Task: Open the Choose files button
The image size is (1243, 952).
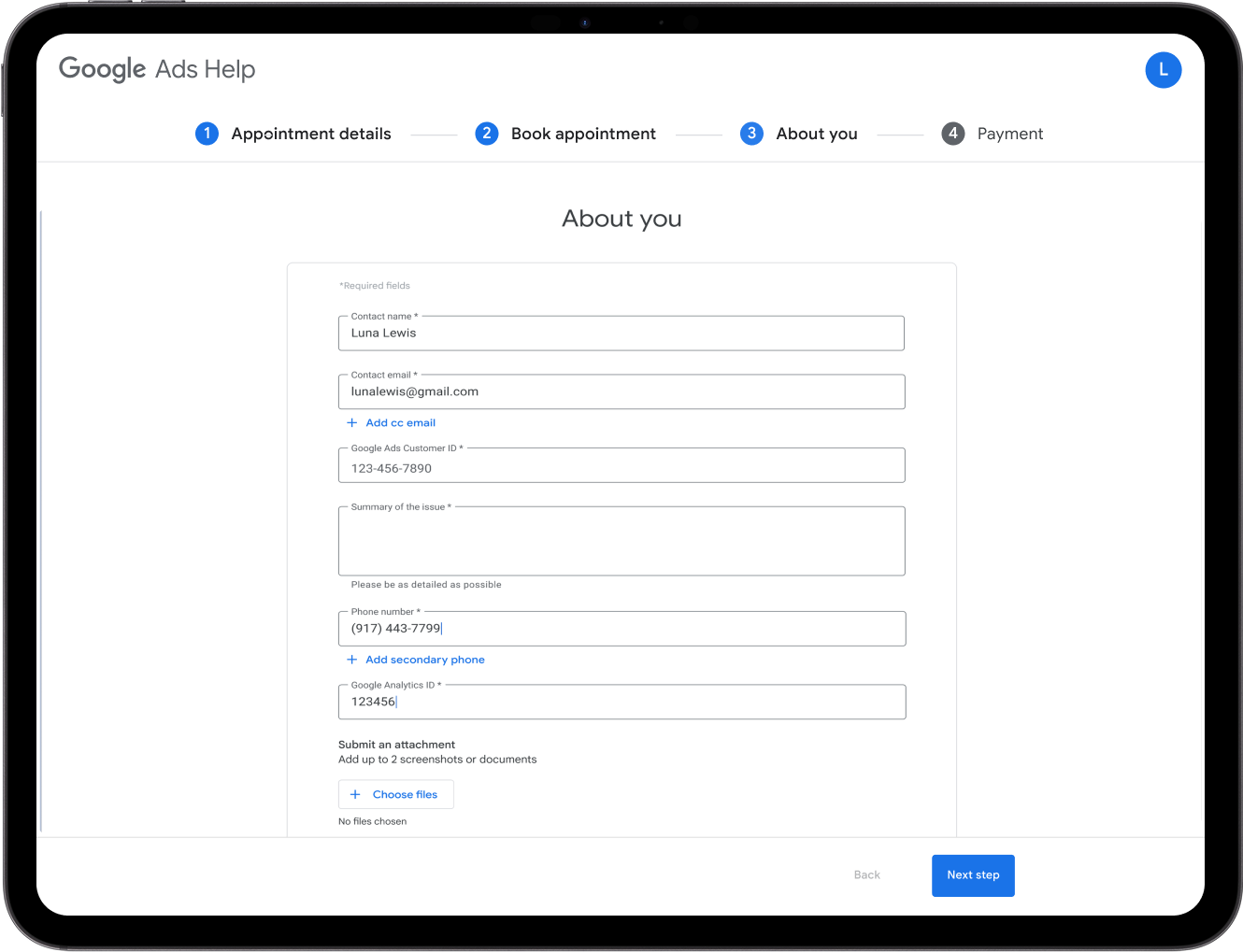Action: (396, 794)
